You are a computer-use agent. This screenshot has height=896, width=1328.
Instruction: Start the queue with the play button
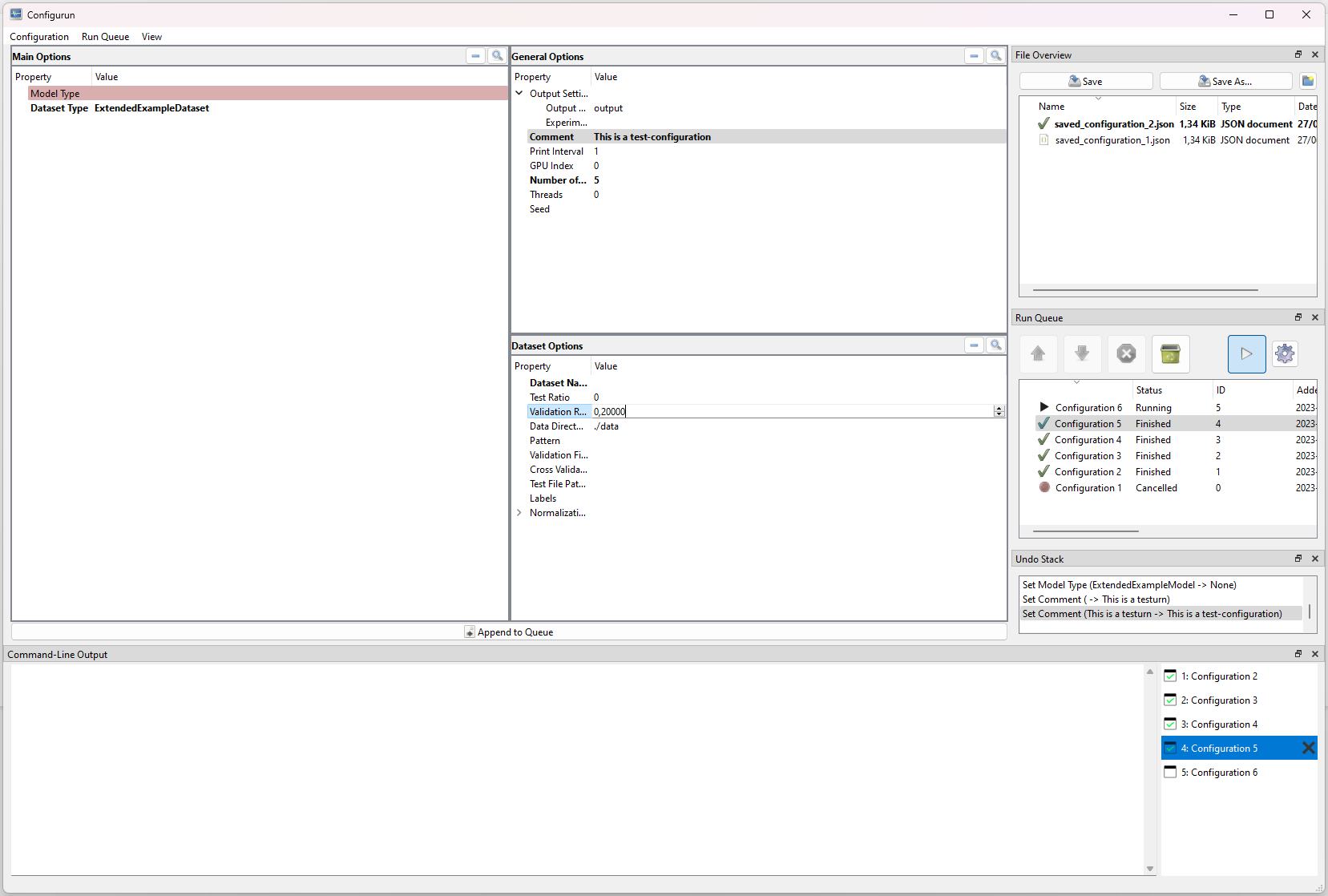point(1246,353)
